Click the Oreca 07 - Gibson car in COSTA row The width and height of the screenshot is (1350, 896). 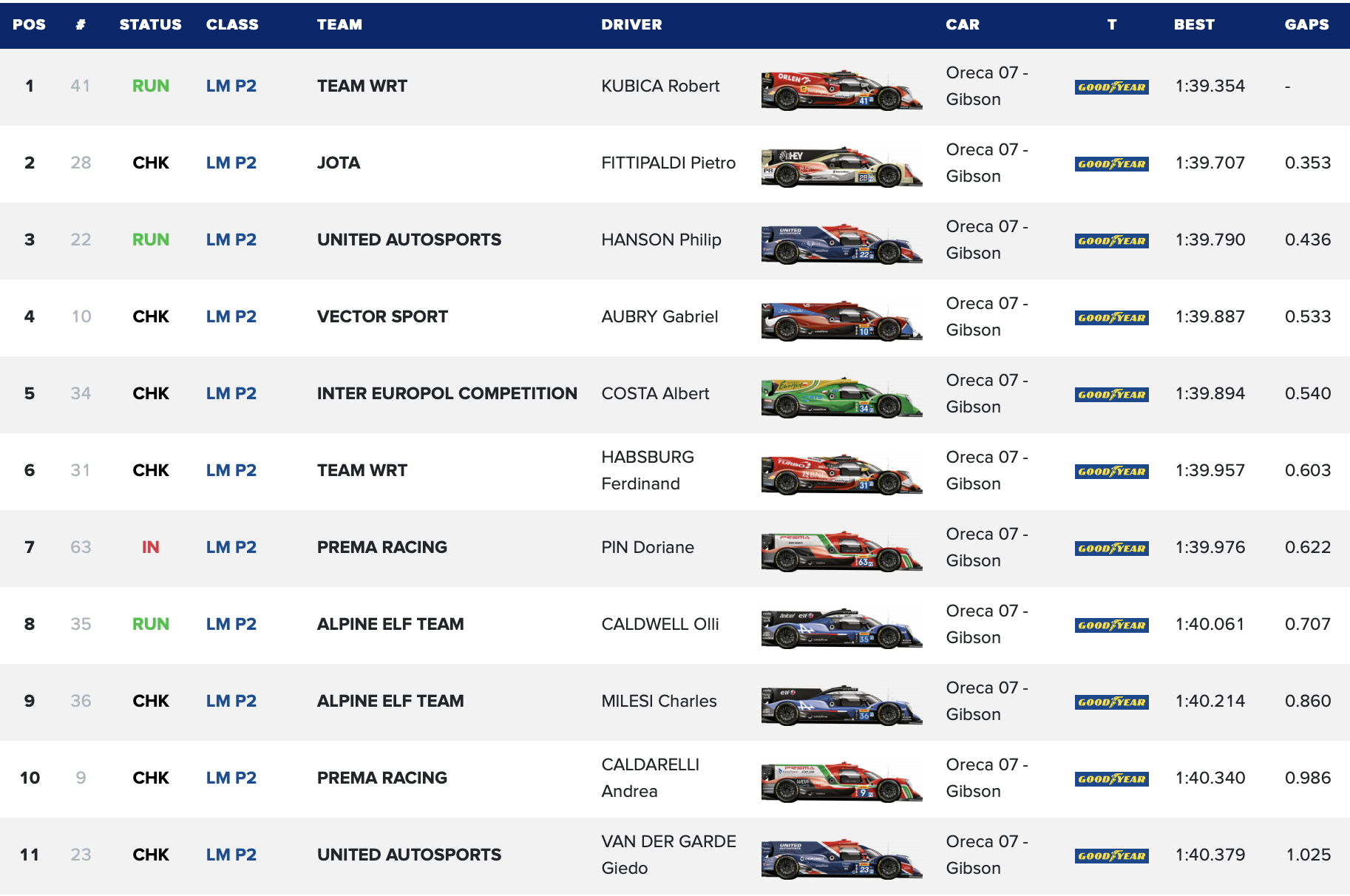[987, 393]
